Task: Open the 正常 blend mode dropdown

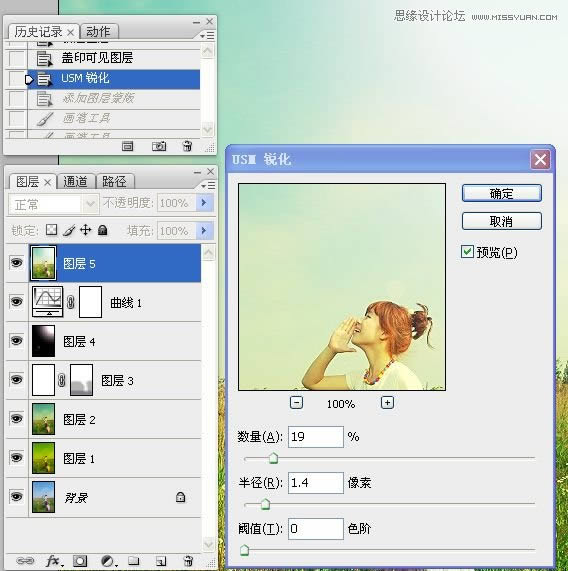Action: tap(53, 204)
